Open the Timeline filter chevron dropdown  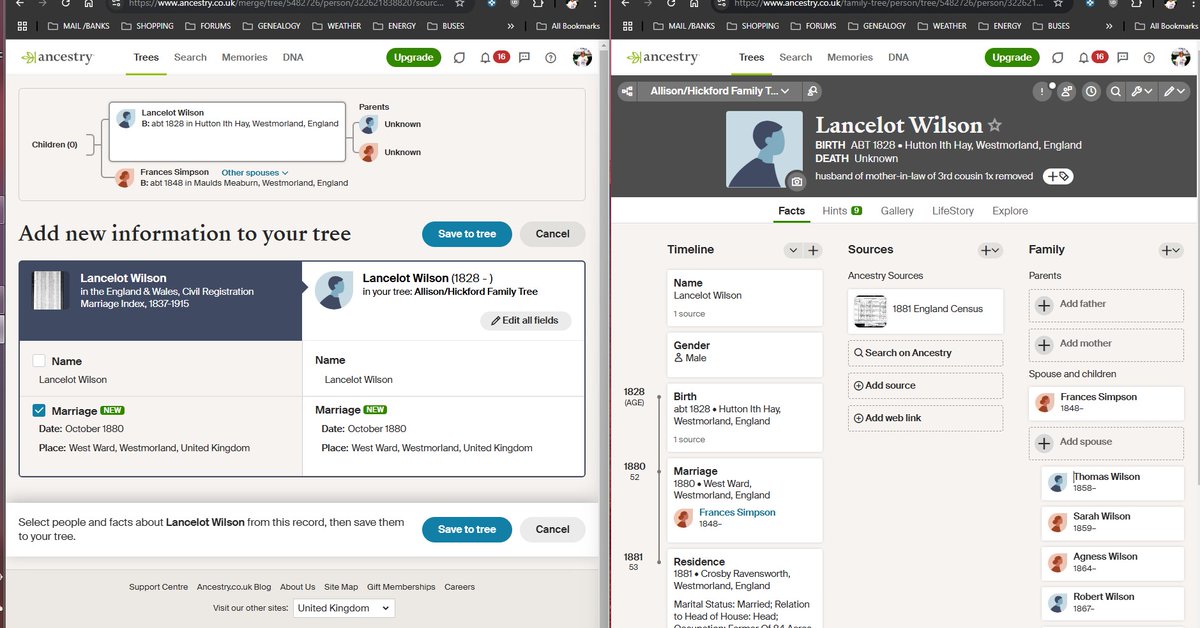[793, 250]
